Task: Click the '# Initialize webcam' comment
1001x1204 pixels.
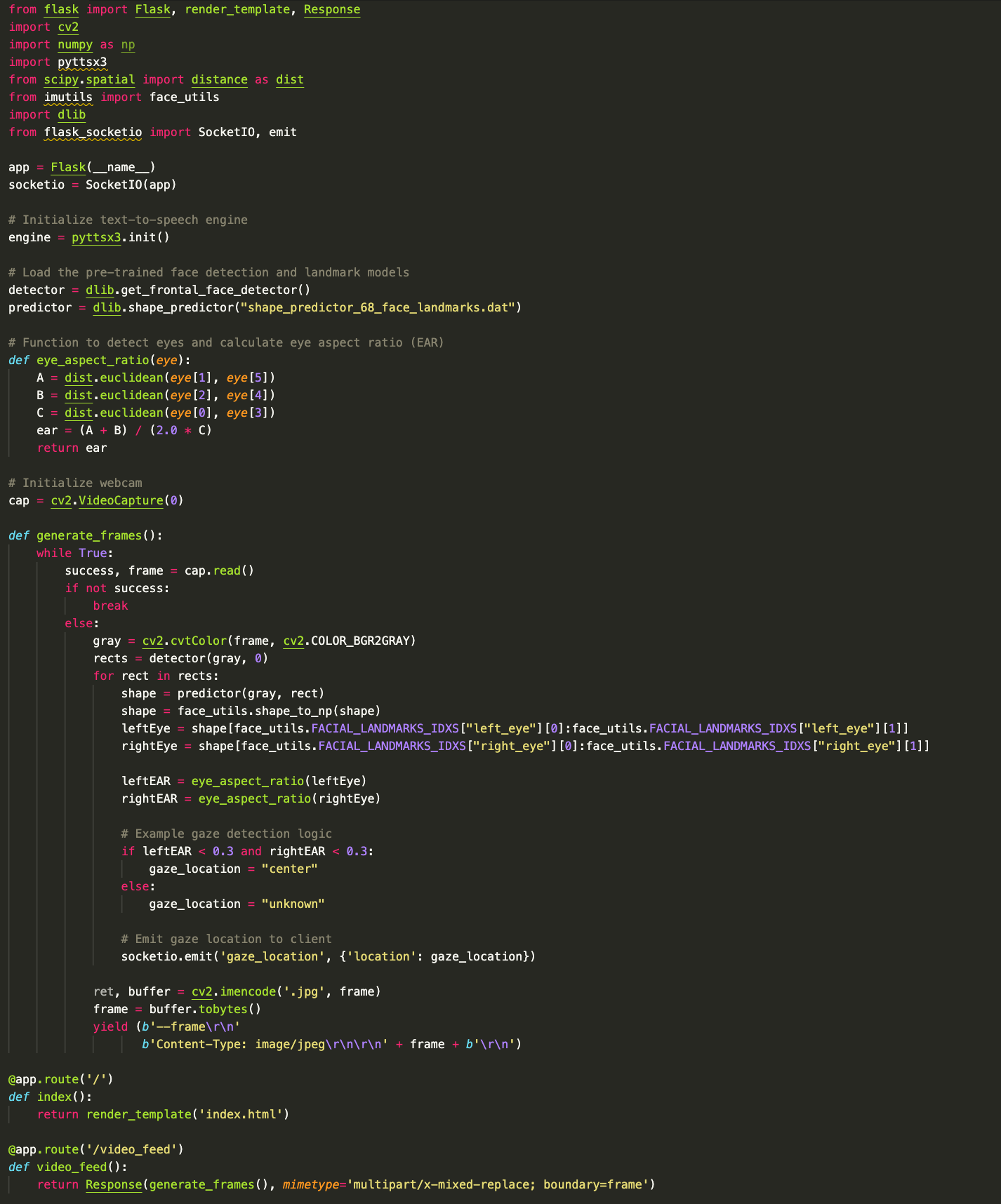Action: [x=75, y=483]
